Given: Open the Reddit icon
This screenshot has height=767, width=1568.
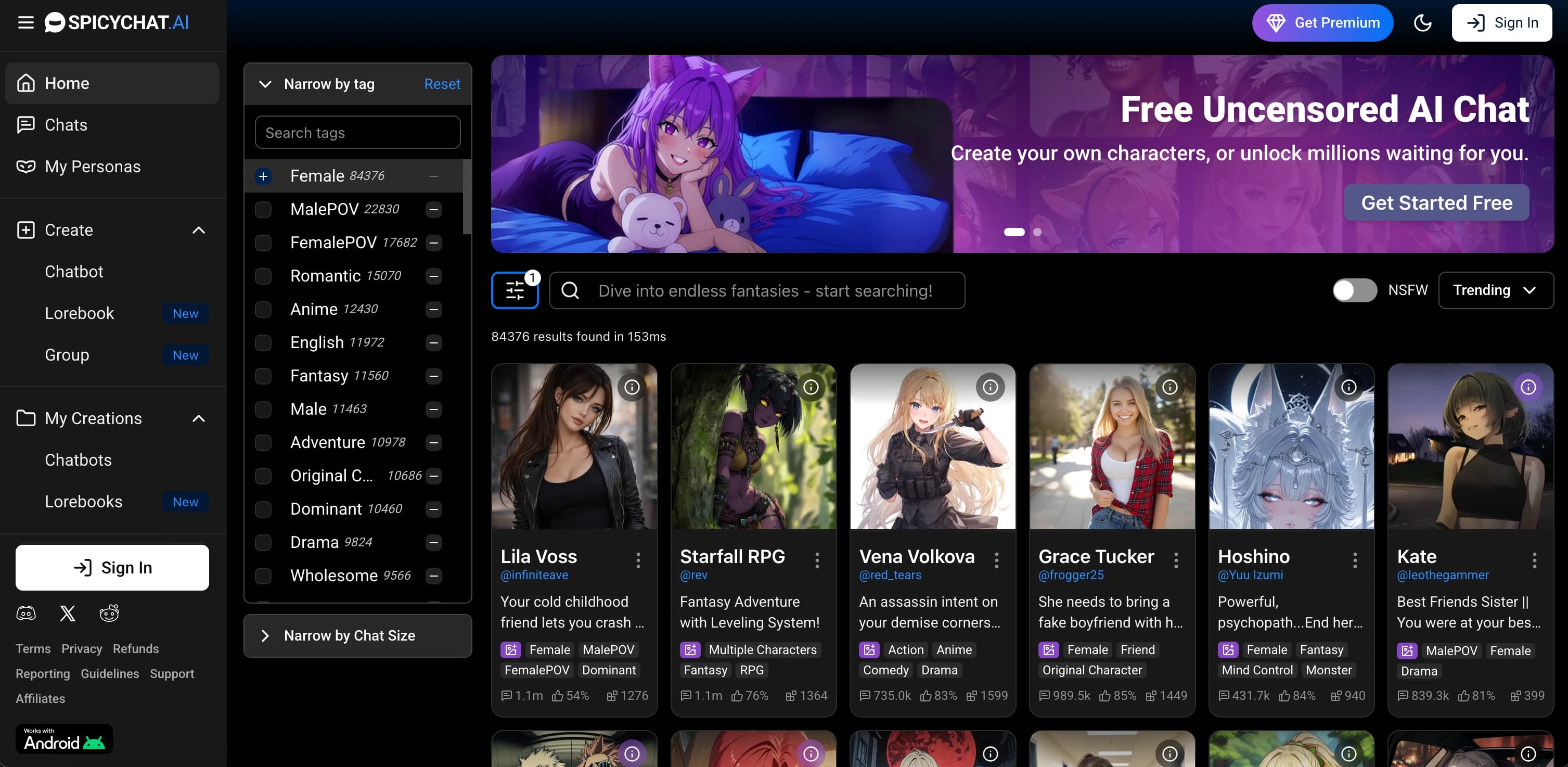Looking at the screenshot, I should [x=109, y=613].
